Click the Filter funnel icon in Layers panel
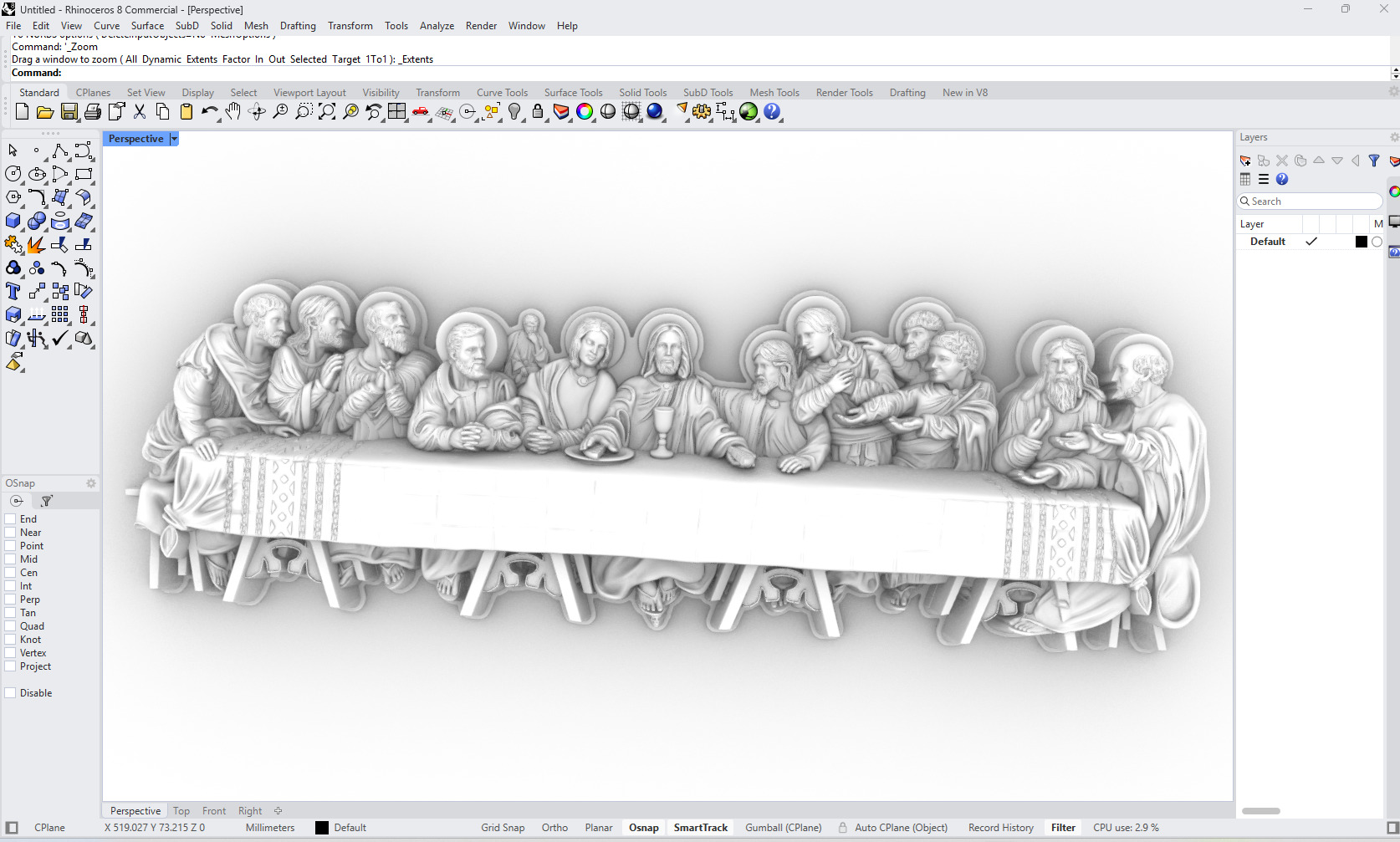The image size is (1400, 842). pyautogui.click(x=1374, y=161)
